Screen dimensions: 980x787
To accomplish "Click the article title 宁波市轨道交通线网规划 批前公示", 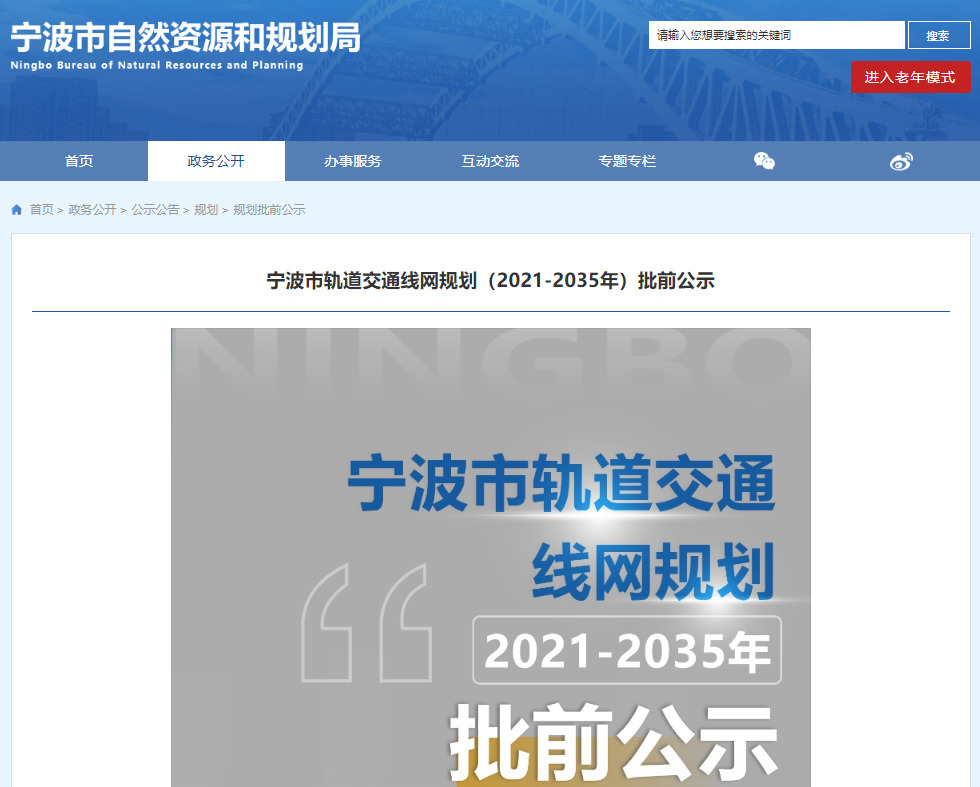I will coord(491,281).
